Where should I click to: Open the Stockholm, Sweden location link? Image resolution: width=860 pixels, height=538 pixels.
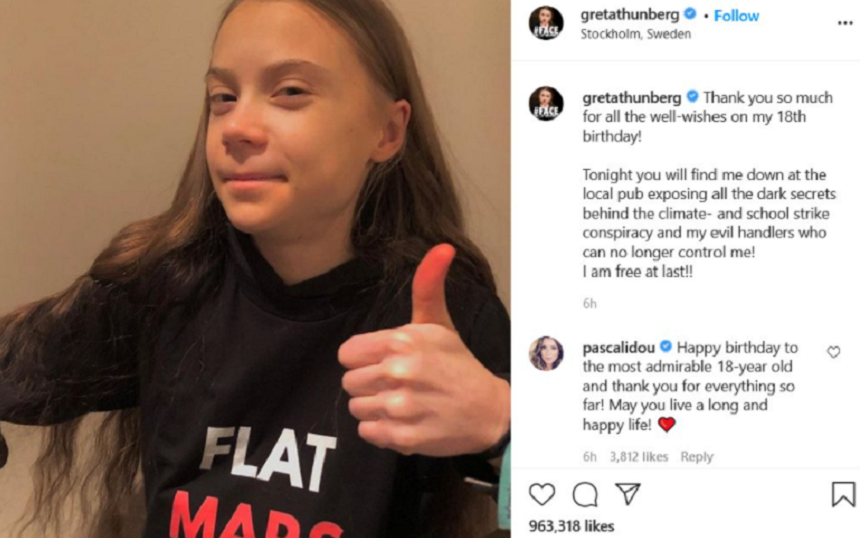click(x=636, y=34)
